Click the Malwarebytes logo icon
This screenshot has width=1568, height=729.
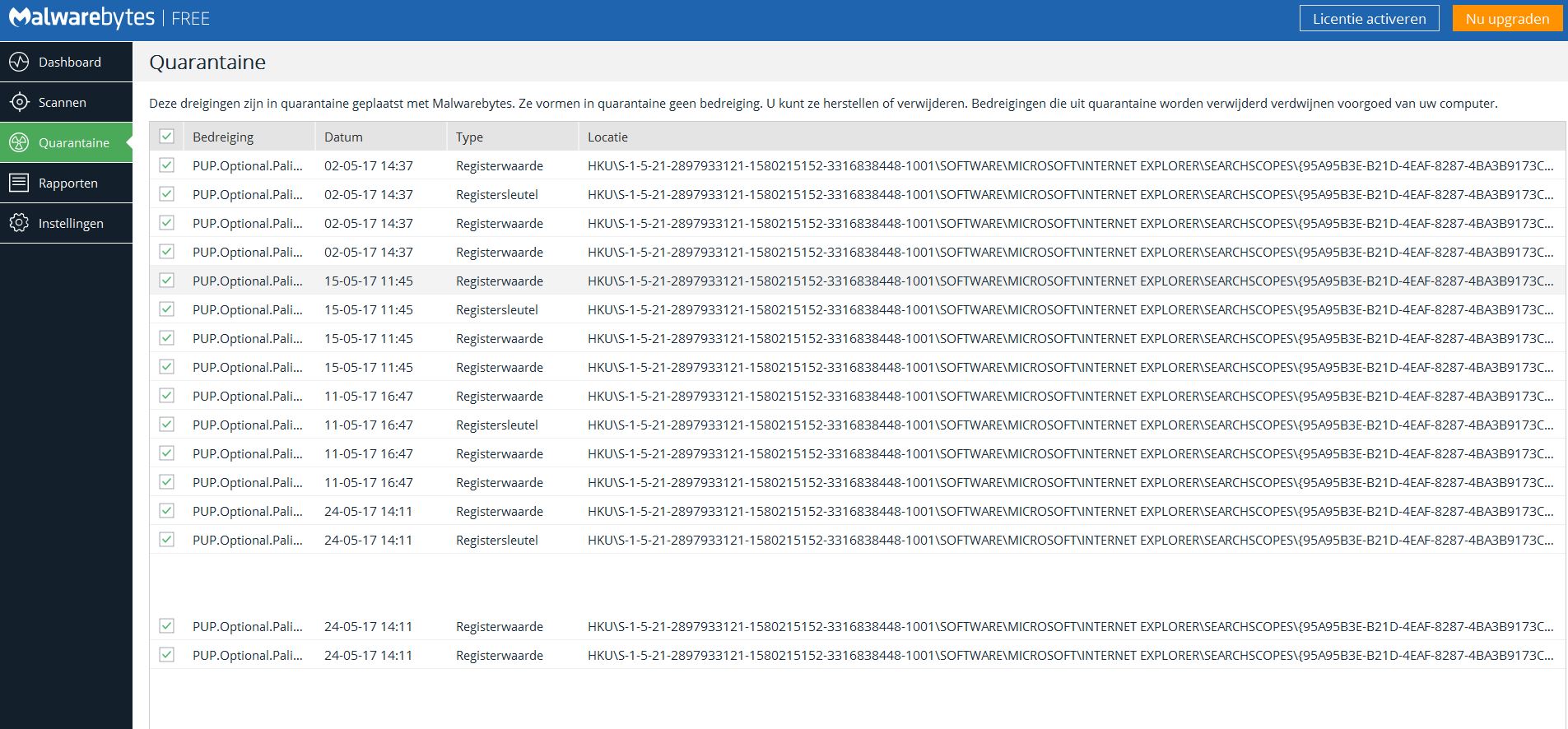19,17
